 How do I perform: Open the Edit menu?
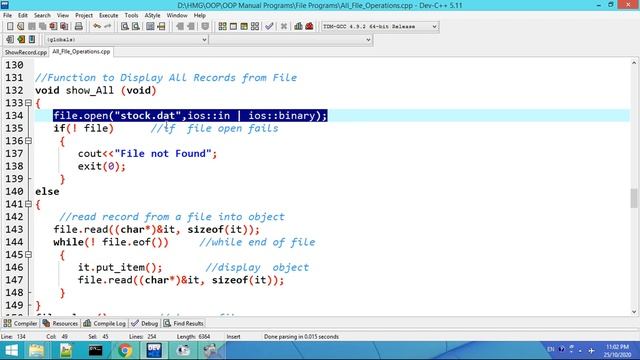(x=23, y=16)
